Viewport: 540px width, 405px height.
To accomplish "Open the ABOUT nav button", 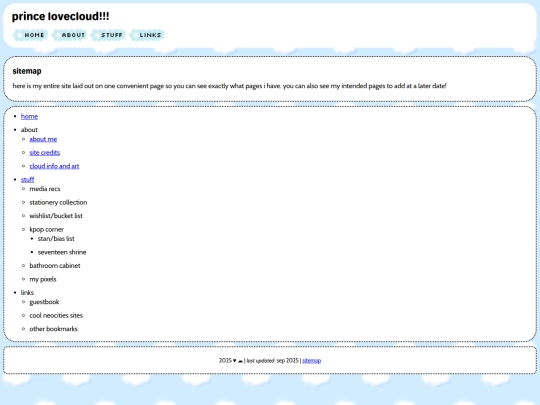I will (x=70, y=35).
